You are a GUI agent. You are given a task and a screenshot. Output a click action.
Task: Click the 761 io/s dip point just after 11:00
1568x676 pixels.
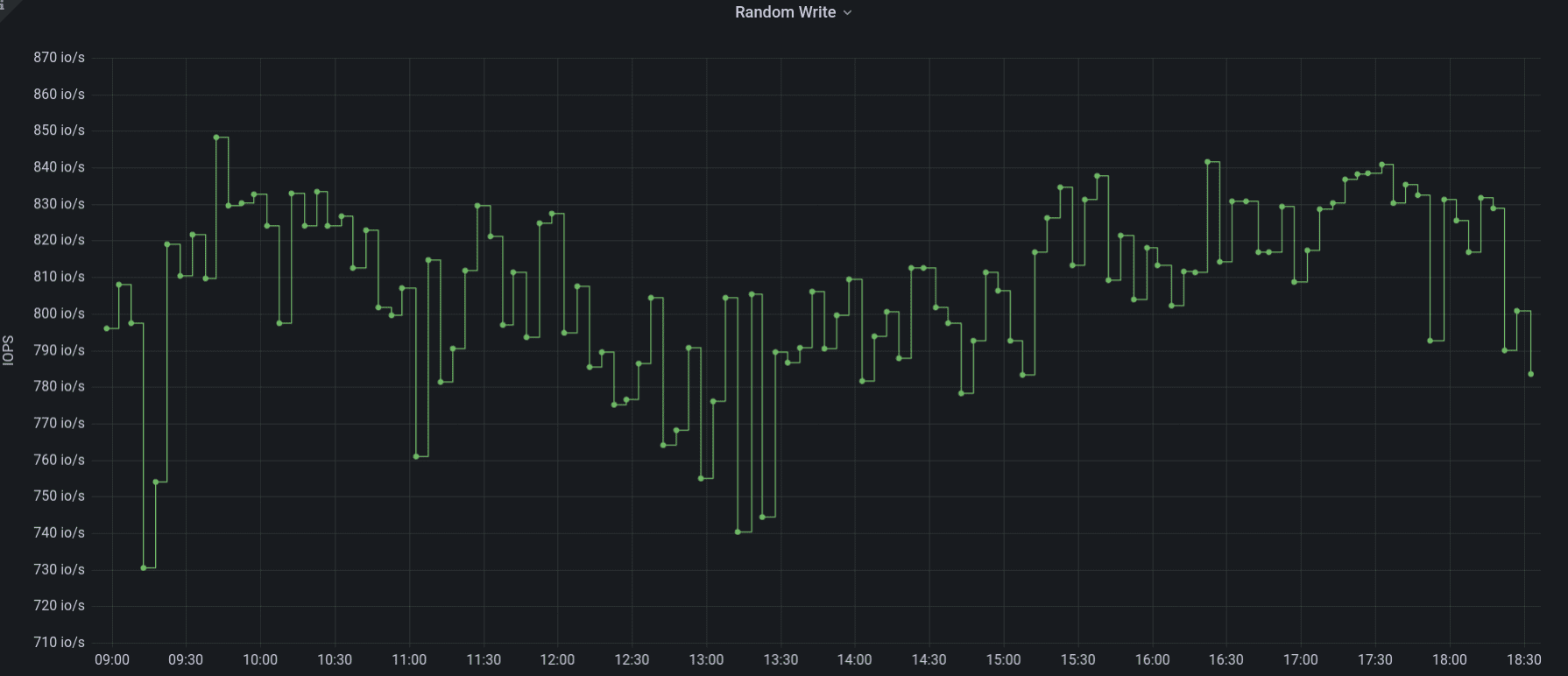pyautogui.click(x=416, y=456)
